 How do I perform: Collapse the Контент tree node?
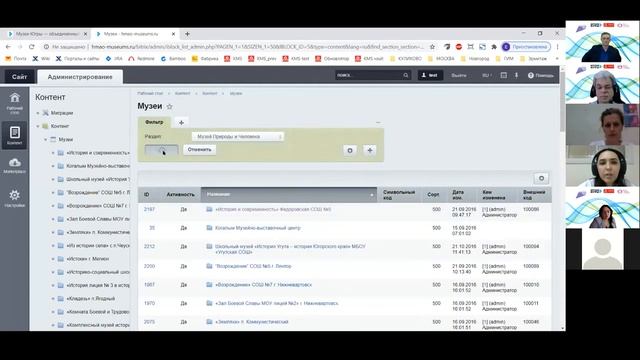(x=38, y=126)
